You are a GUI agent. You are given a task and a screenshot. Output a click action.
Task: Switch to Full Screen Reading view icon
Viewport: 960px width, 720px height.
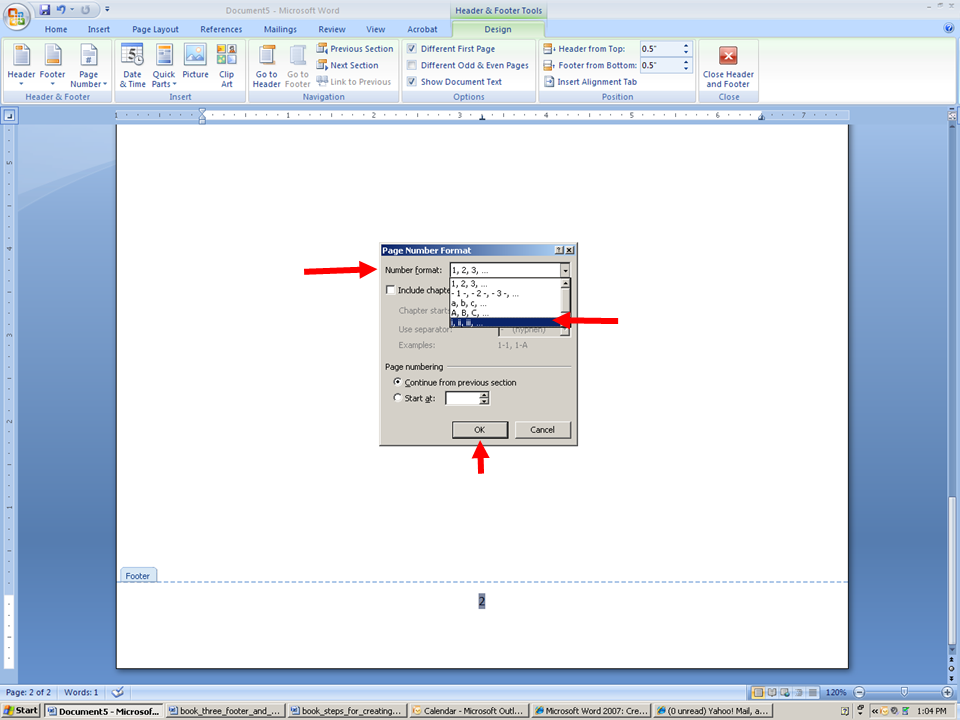coord(772,692)
